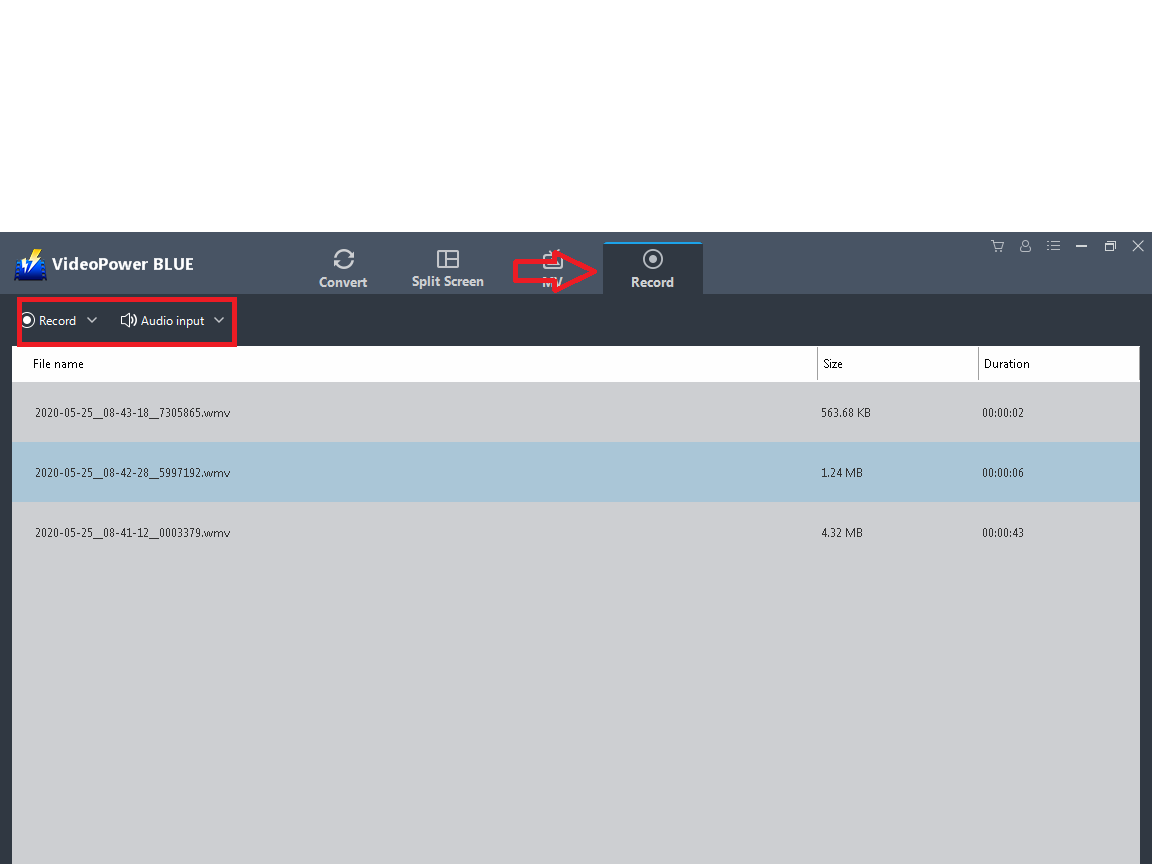The height and width of the screenshot is (864, 1152).
Task: Click the Split Screen grid icon
Action: coord(447,258)
